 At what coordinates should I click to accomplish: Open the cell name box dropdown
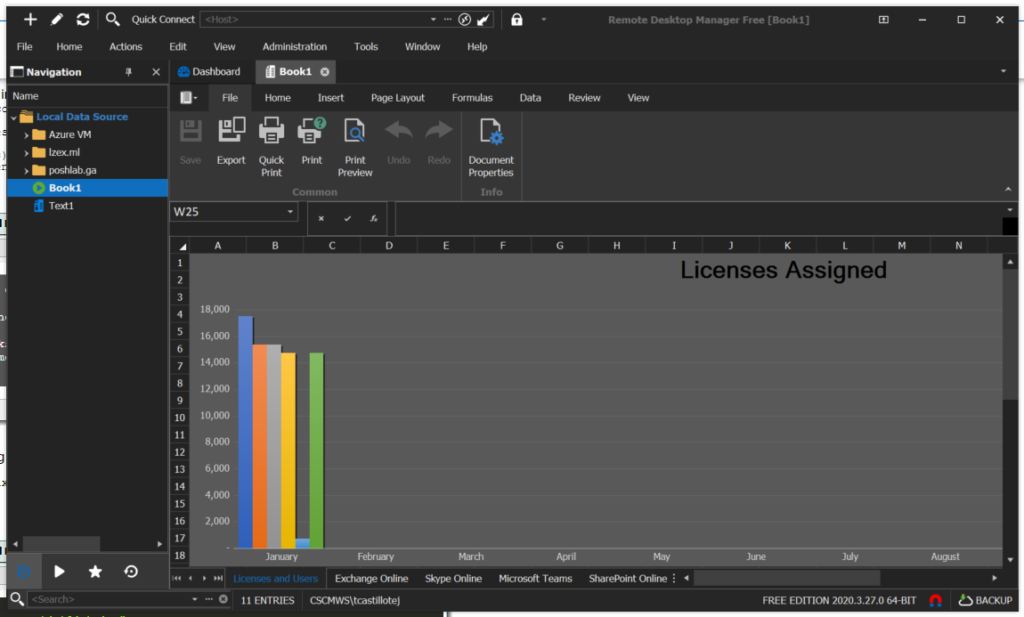[291, 212]
